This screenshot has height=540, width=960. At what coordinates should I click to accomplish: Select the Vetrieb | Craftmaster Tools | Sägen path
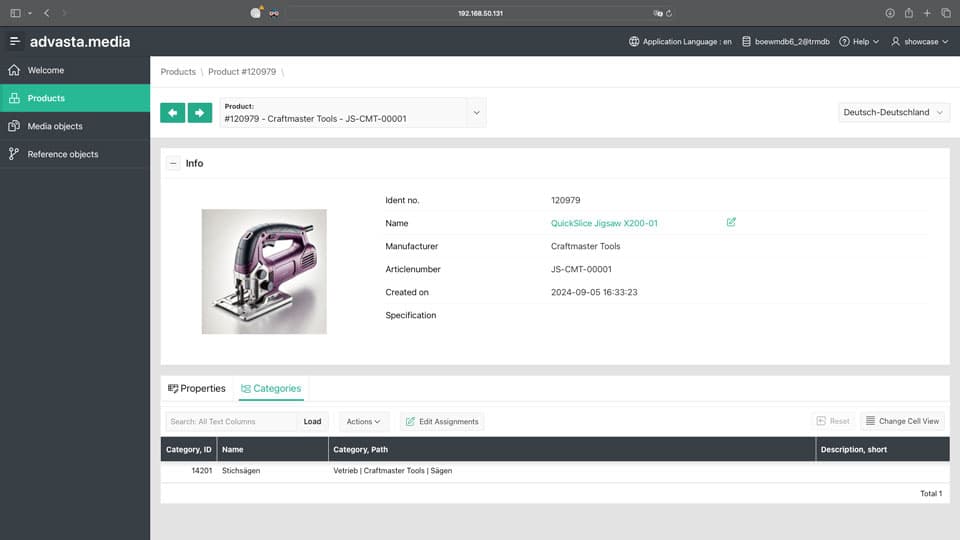(392, 471)
